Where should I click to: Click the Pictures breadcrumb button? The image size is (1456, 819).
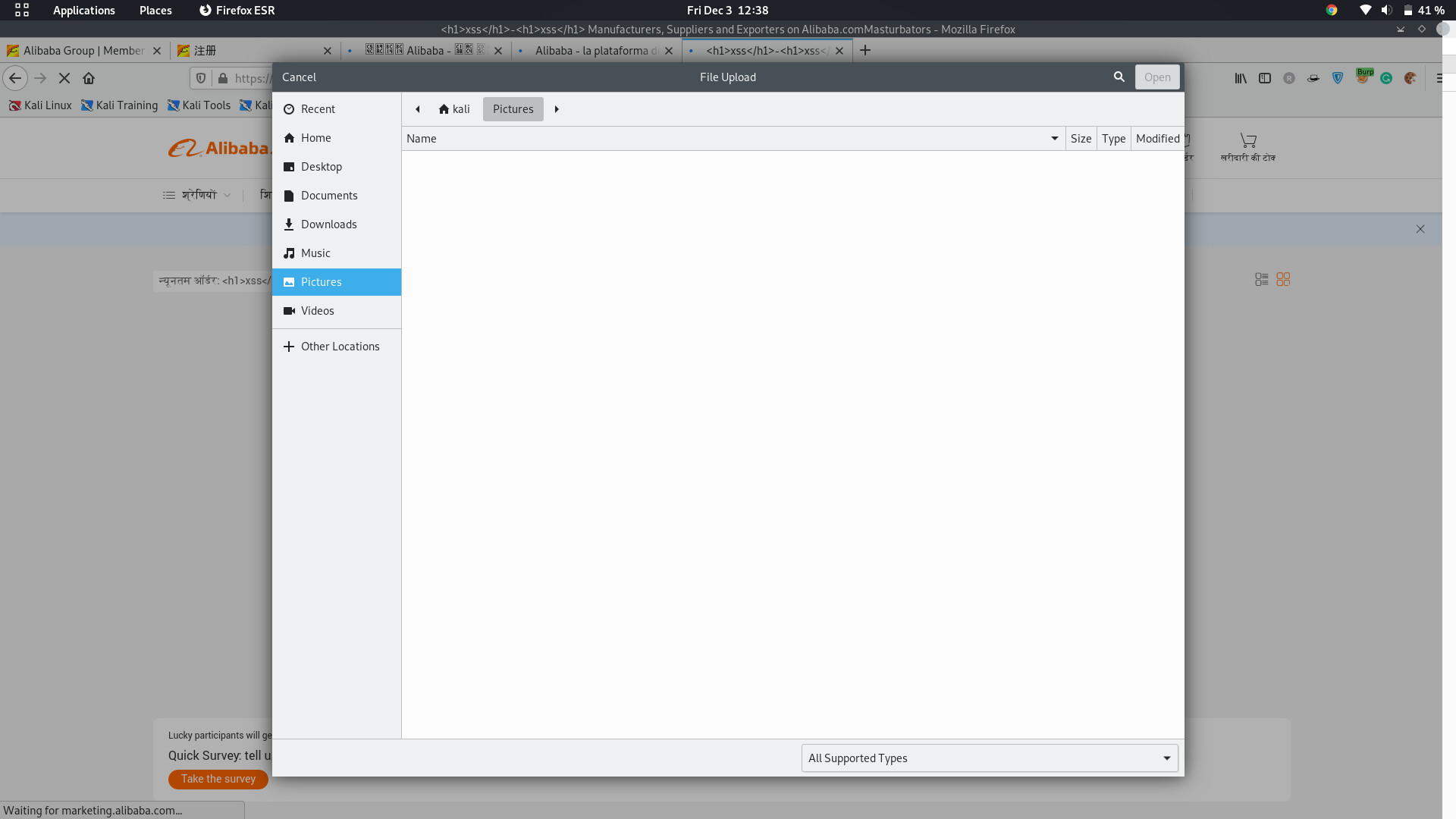(x=513, y=109)
